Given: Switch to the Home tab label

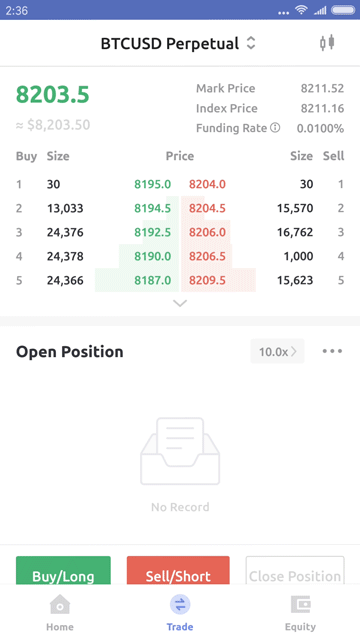Looking at the screenshot, I should pos(60,627).
